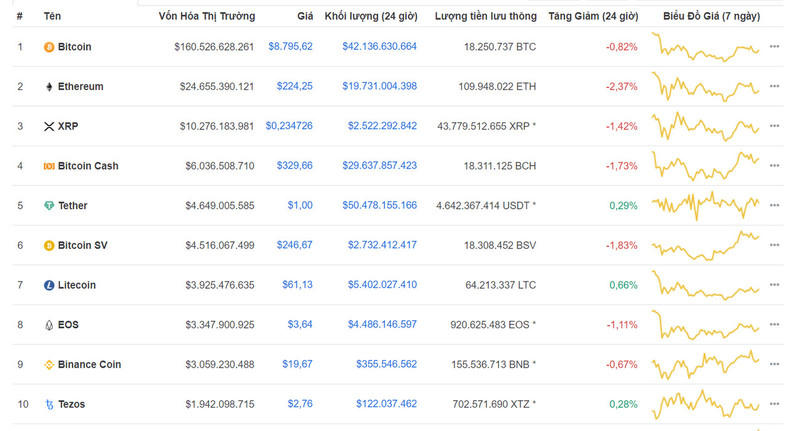Screen dimensions: 800x431
Task: Open Tether 7-day price chart
Action: 706,206
